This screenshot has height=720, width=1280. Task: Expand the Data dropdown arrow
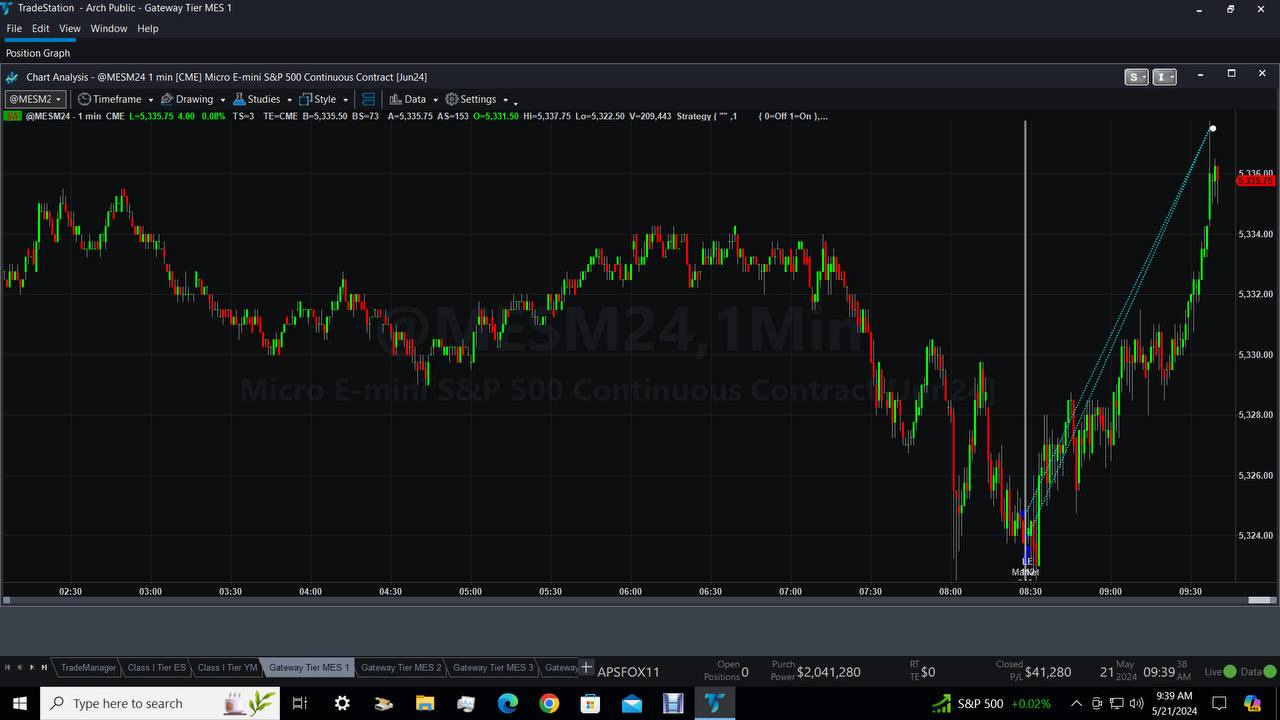point(435,100)
